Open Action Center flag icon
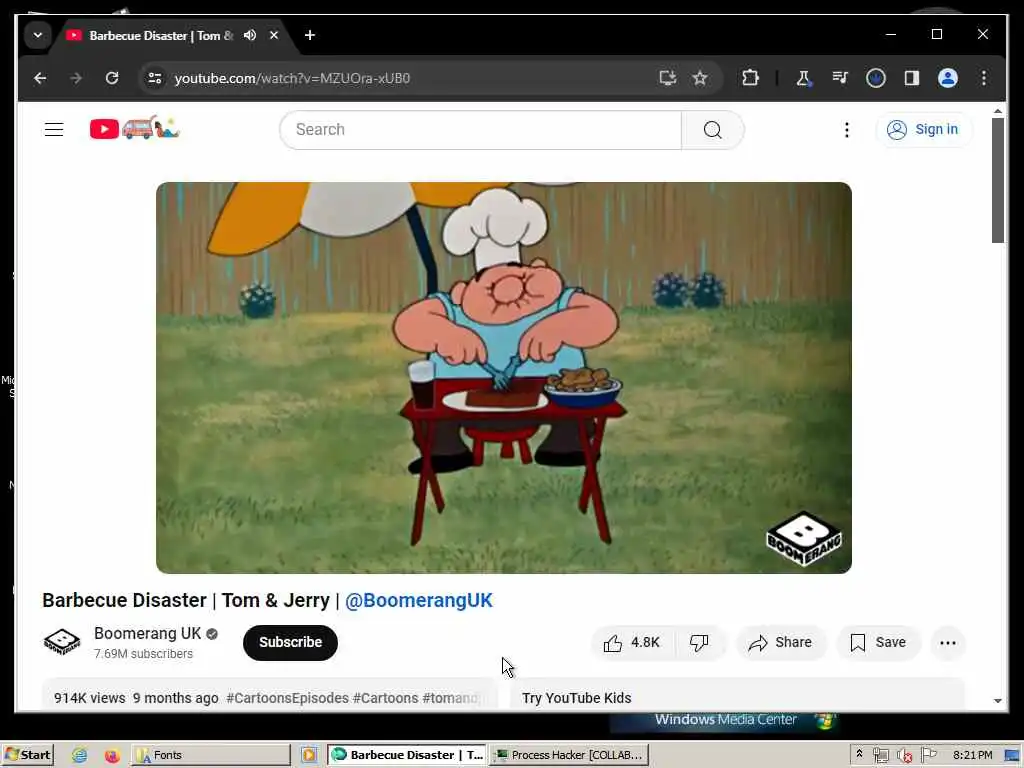Viewport: 1024px width, 768px height. pos(928,755)
